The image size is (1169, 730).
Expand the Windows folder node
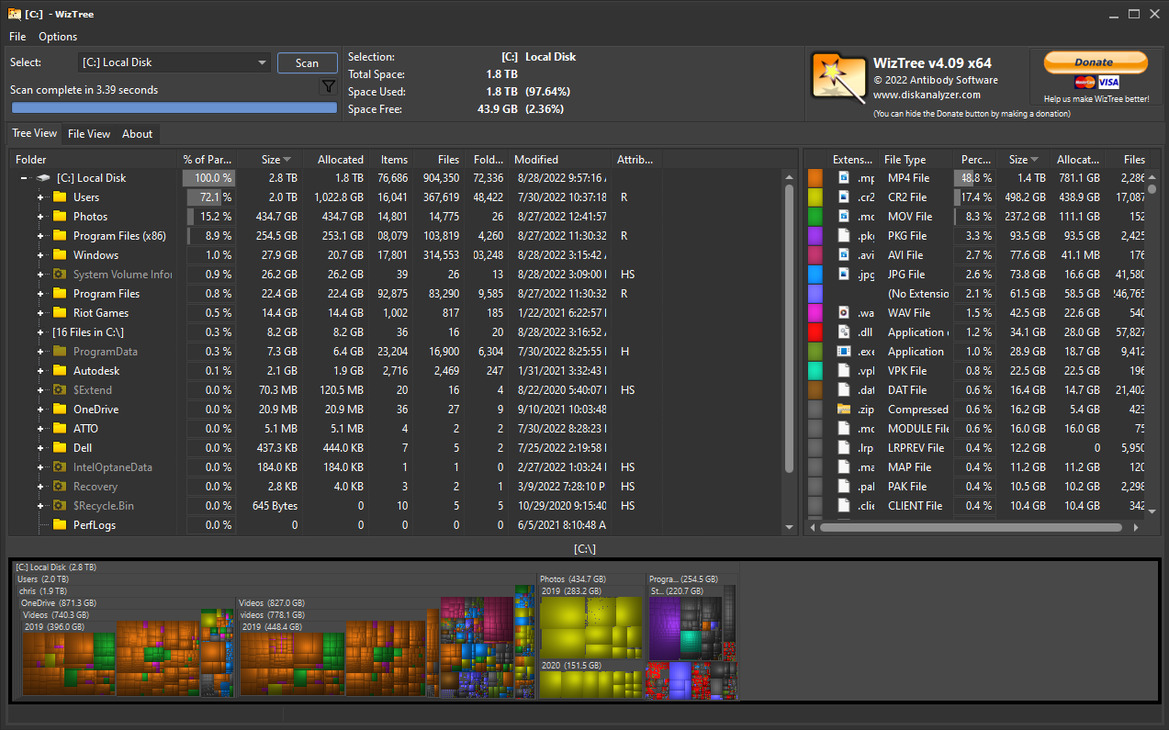click(x=40, y=255)
